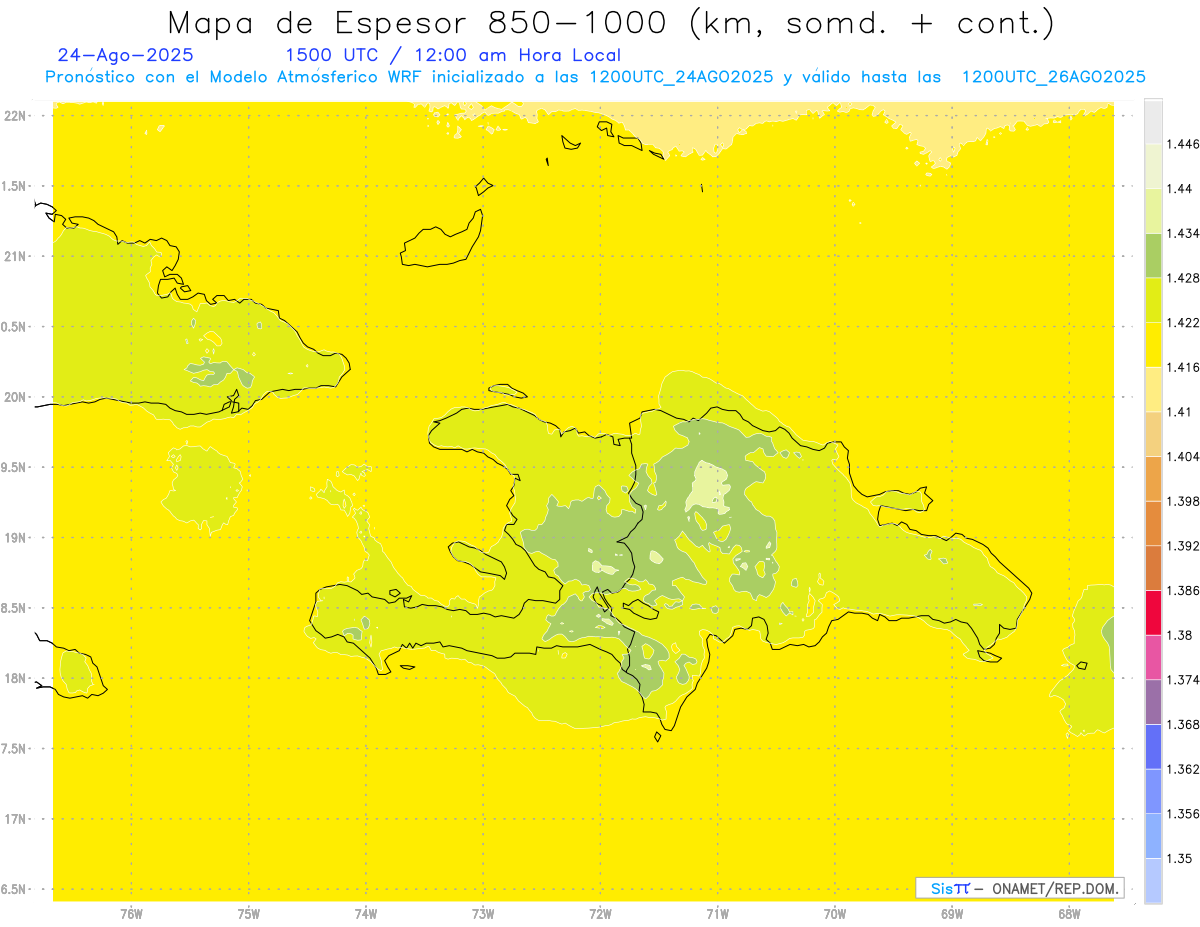Click legend value '1.386'
Image resolution: width=1200 pixels, height=927 pixels.
[1183, 590]
